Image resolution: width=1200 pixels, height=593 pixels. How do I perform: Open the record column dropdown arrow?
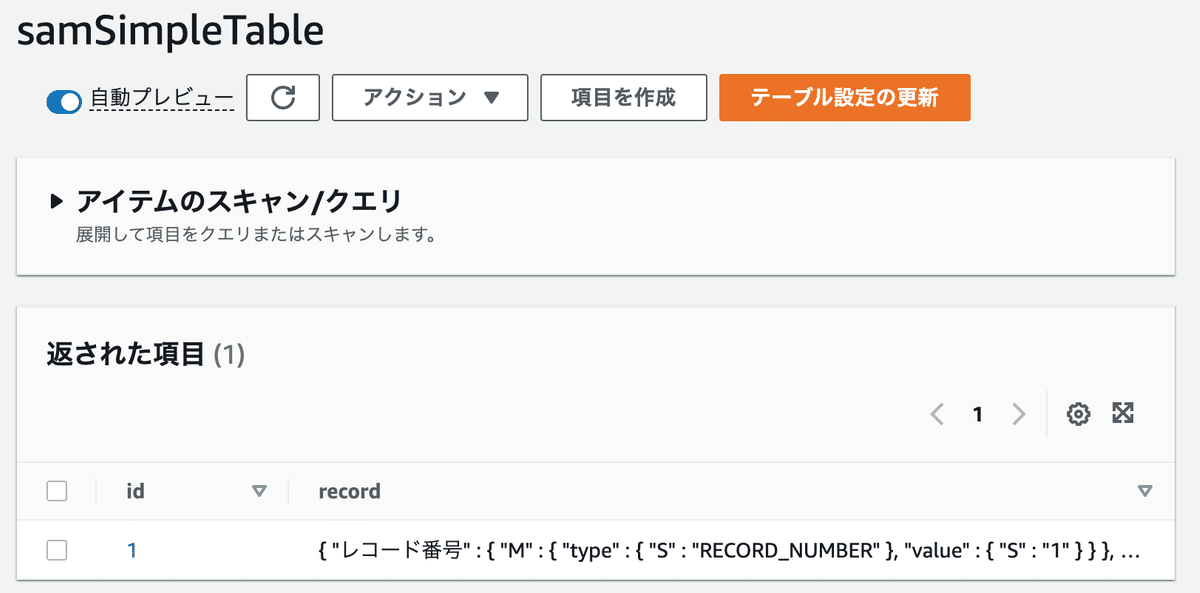point(1143,491)
